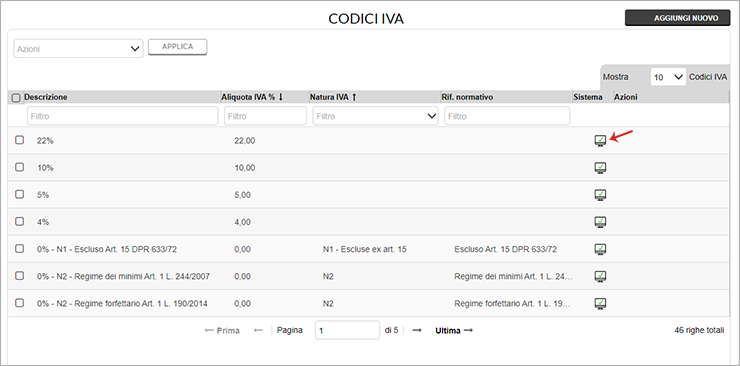This screenshot has width=740, height=366.
Task: Click the Sistema icon for Regime dei minimi row
Action: (x=600, y=276)
